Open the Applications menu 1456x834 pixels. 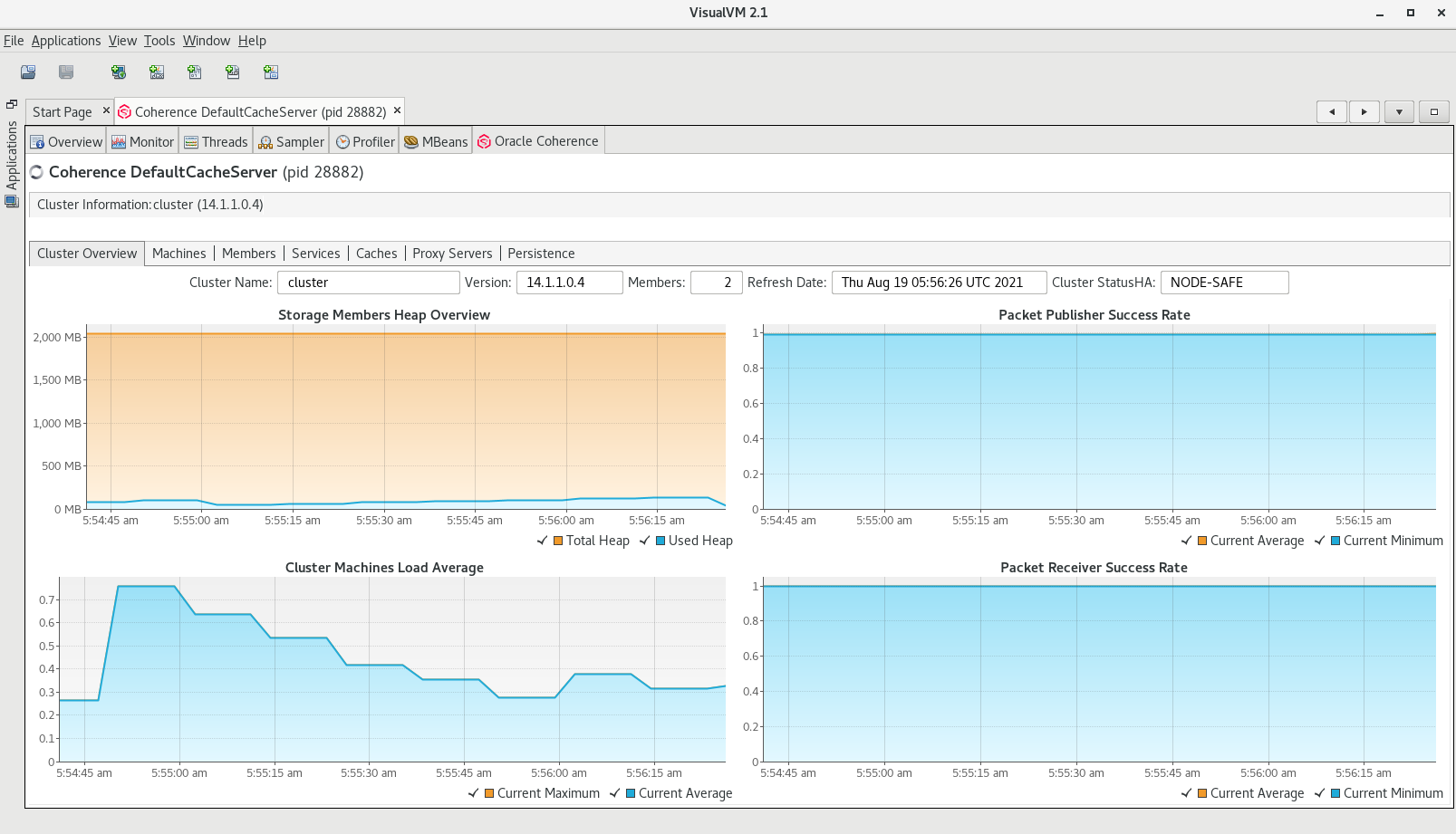[x=66, y=41]
